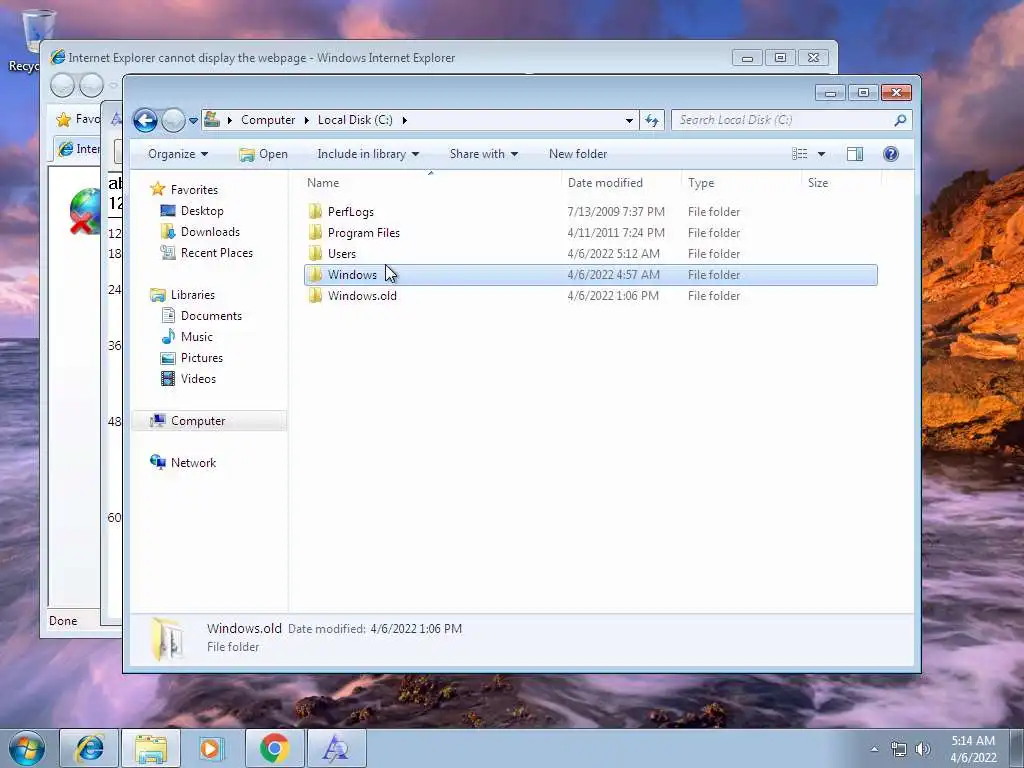Launch Windows Media Player from taskbar
This screenshot has height=768, width=1024.
coord(211,748)
